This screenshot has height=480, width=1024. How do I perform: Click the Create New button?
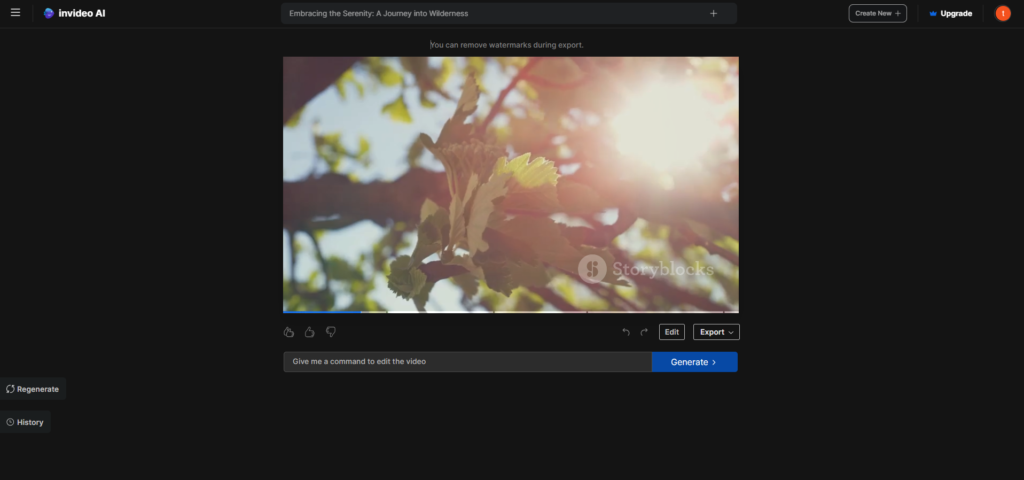click(877, 13)
